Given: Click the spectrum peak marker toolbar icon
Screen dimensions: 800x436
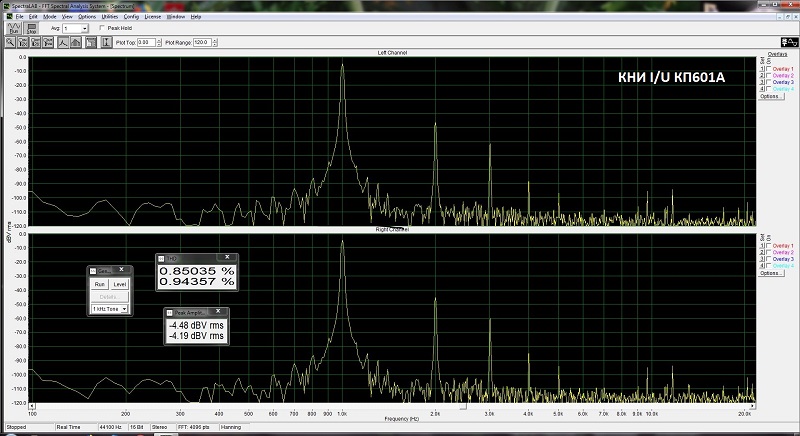Looking at the screenshot, I should (62, 43).
